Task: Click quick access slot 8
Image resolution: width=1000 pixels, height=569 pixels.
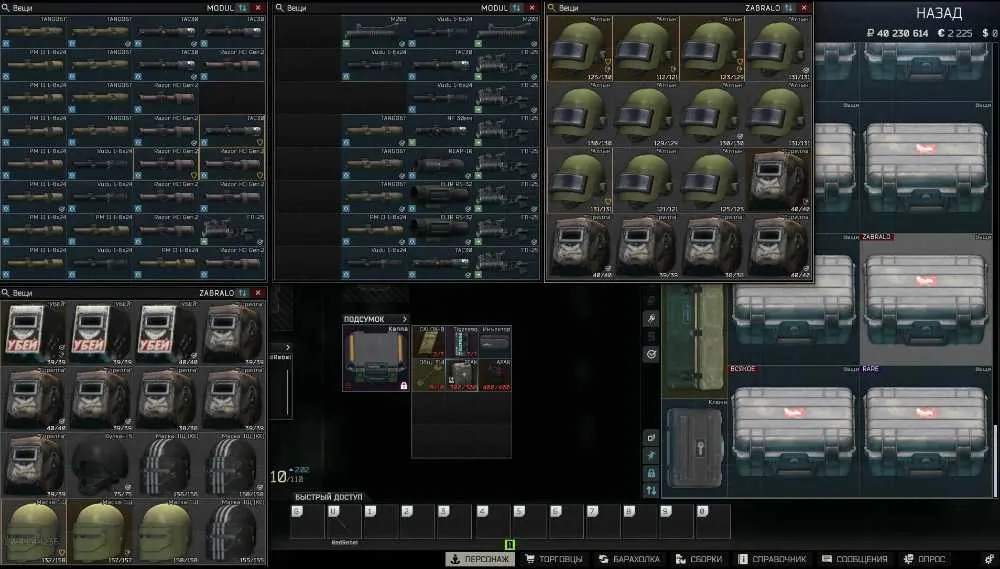Action: (x=640, y=522)
